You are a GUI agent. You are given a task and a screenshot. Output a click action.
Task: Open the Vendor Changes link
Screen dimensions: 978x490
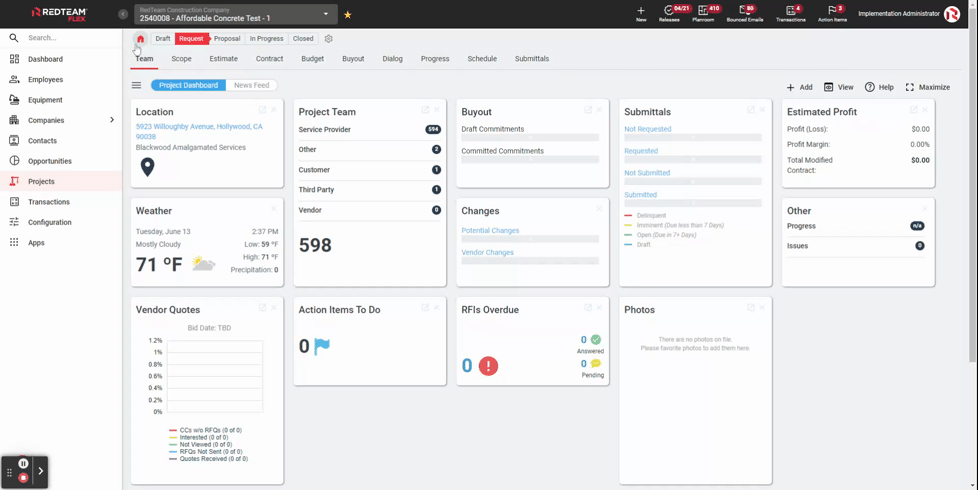point(488,252)
